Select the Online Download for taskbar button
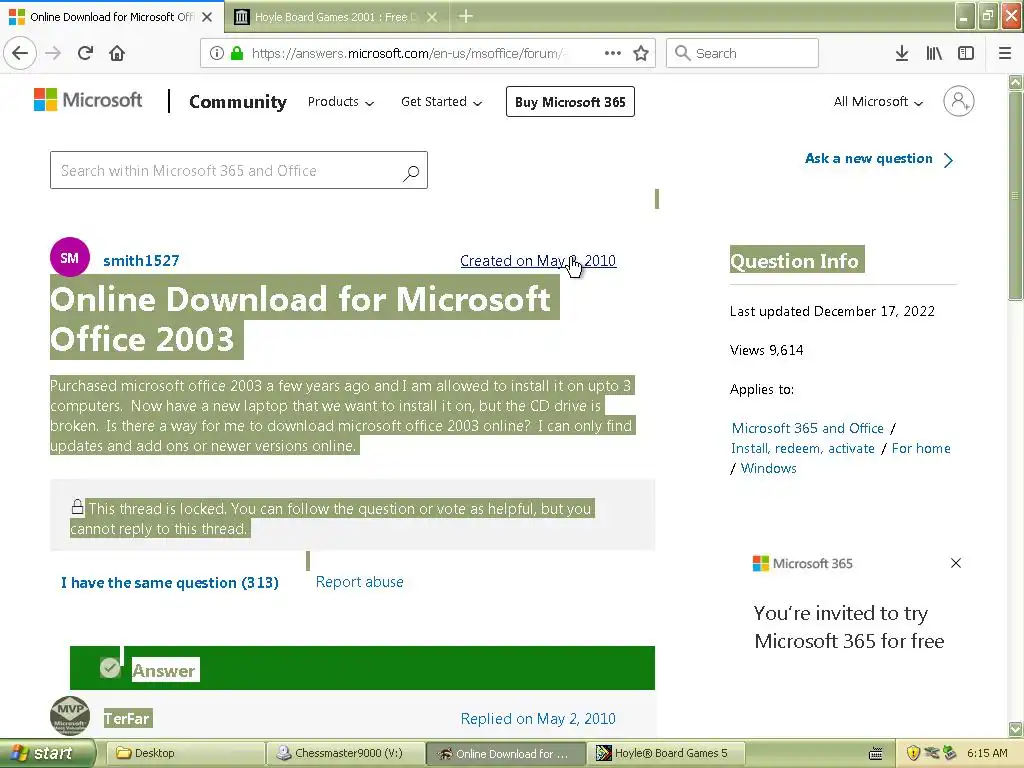1024x768 pixels. (x=505, y=754)
